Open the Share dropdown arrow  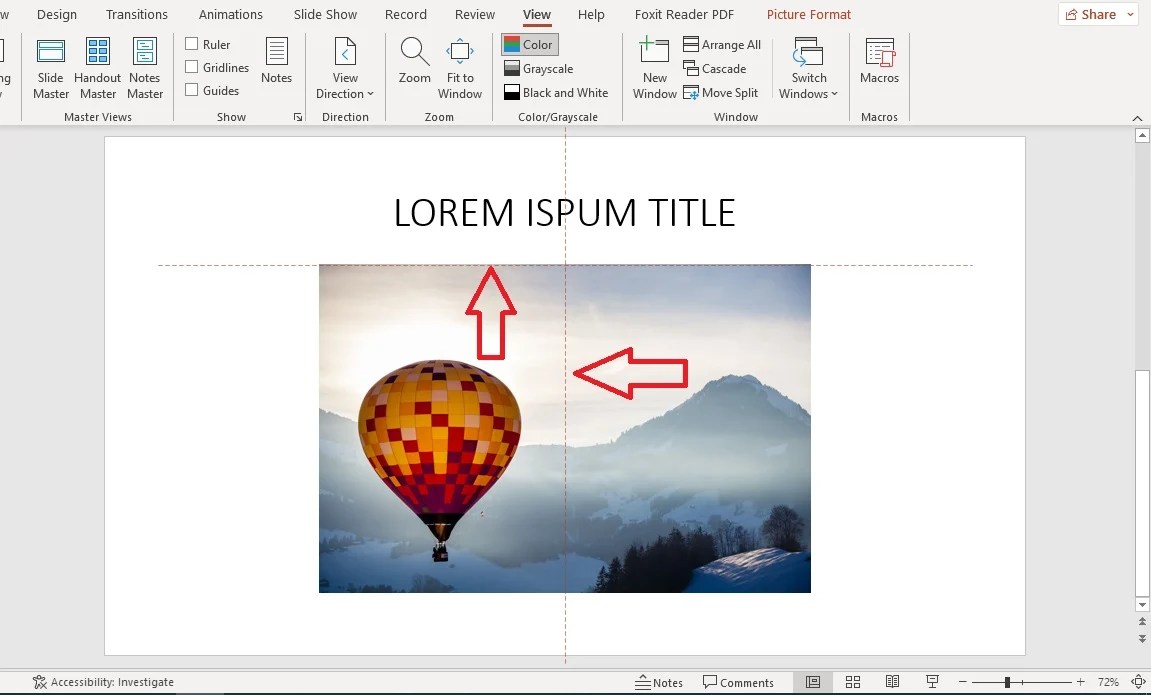point(1129,14)
